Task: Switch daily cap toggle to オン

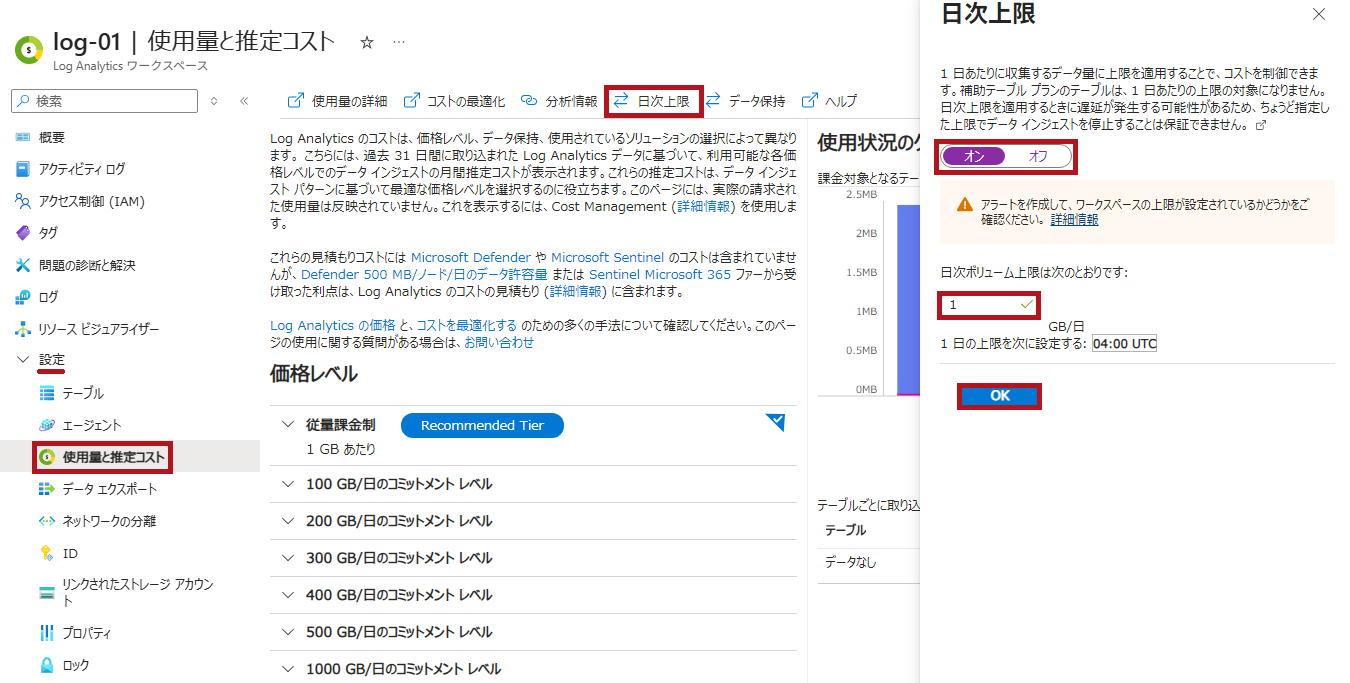Action: click(x=974, y=156)
